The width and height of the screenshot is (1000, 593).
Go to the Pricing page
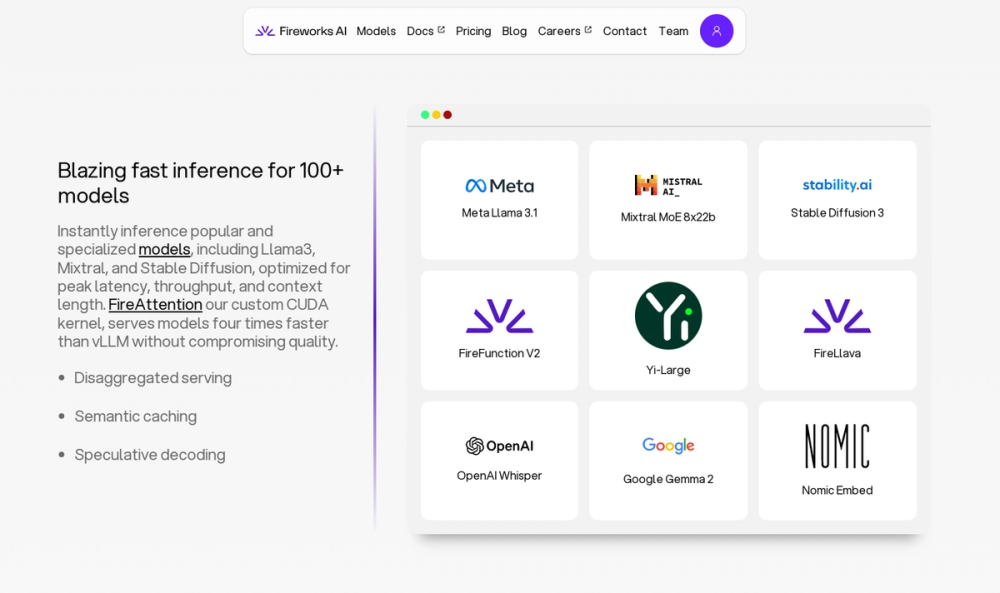click(473, 31)
